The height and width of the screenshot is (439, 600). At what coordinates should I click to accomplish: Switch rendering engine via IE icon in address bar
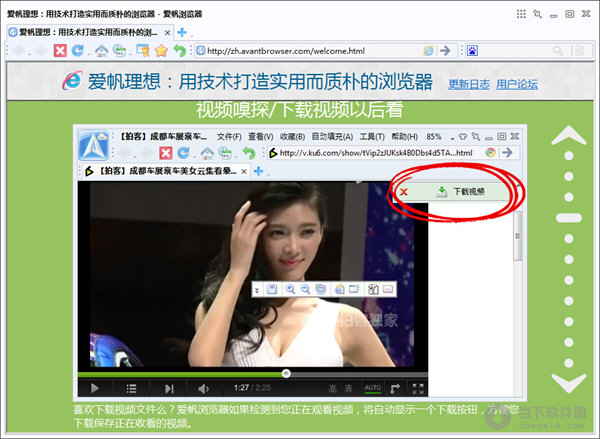pyautogui.click(x=428, y=51)
